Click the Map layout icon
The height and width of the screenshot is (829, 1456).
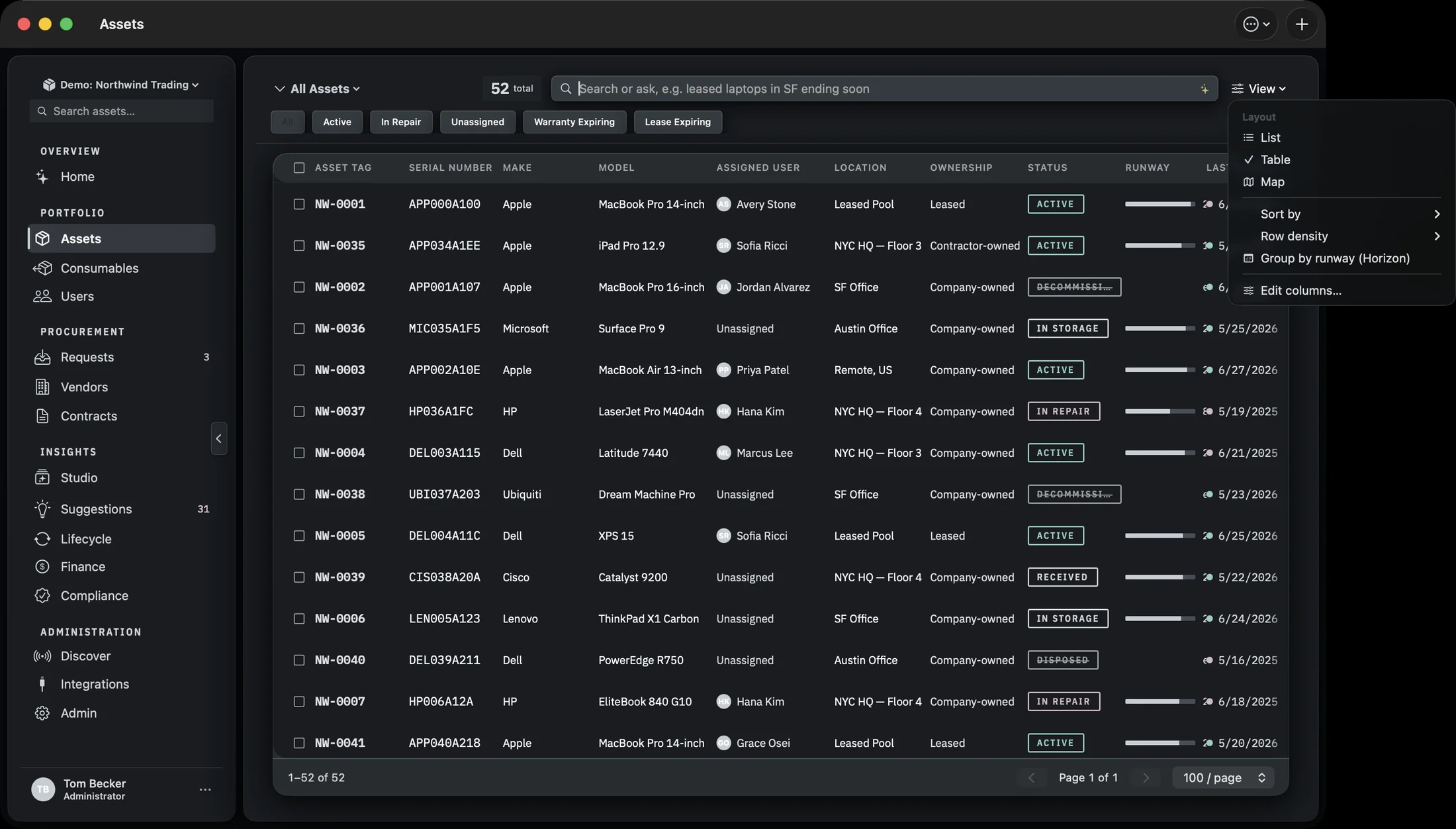(x=1248, y=182)
